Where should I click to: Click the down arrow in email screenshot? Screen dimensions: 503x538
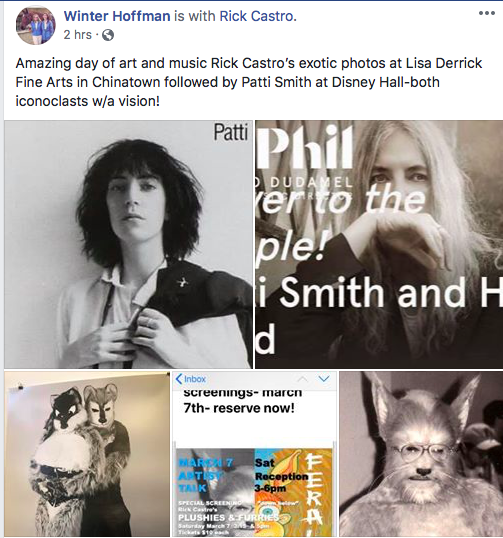click(x=324, y=379)
